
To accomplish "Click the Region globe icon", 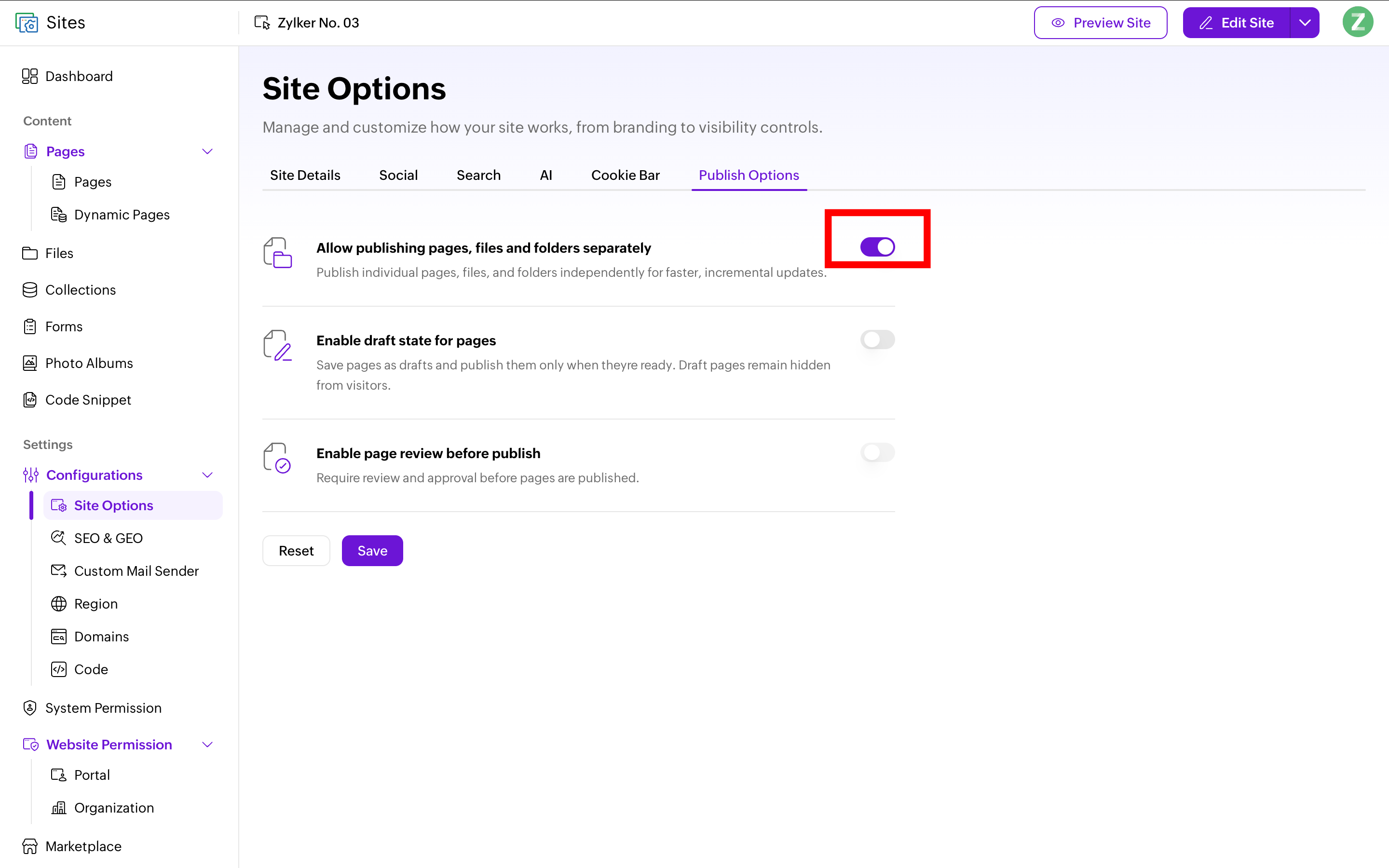I will pos(58,604).
